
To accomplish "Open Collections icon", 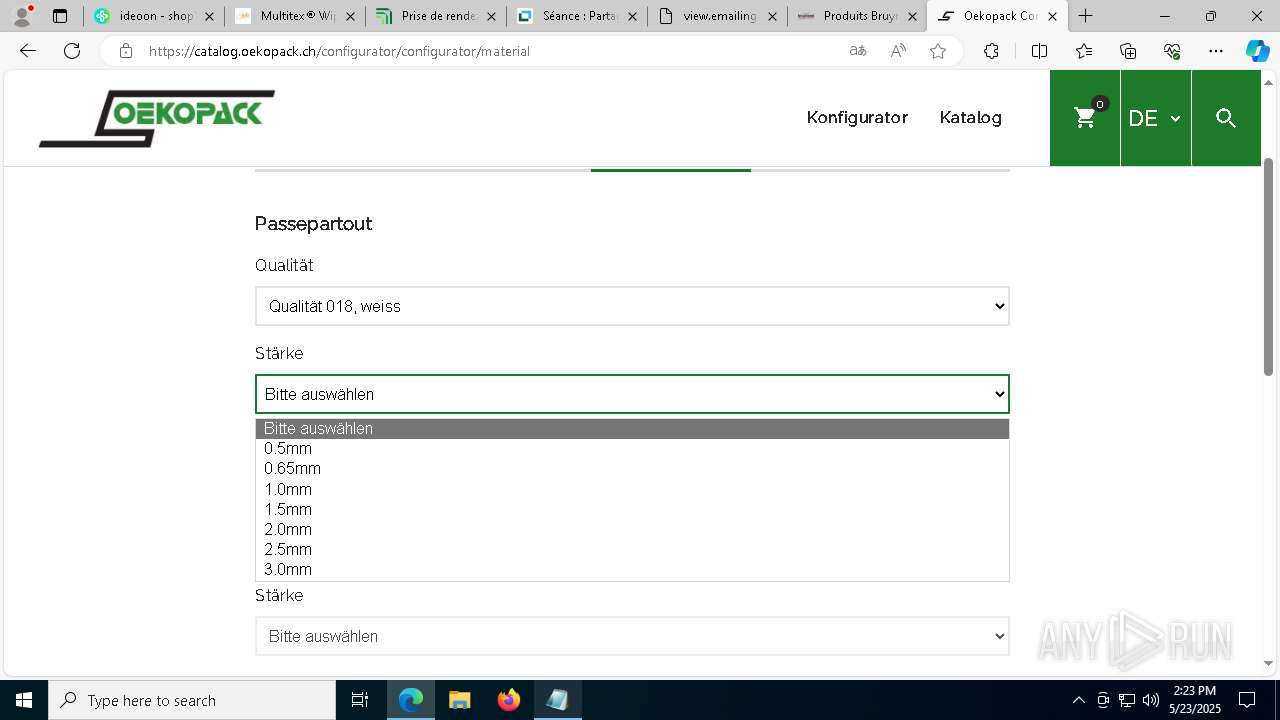I will click(1128, 51).
